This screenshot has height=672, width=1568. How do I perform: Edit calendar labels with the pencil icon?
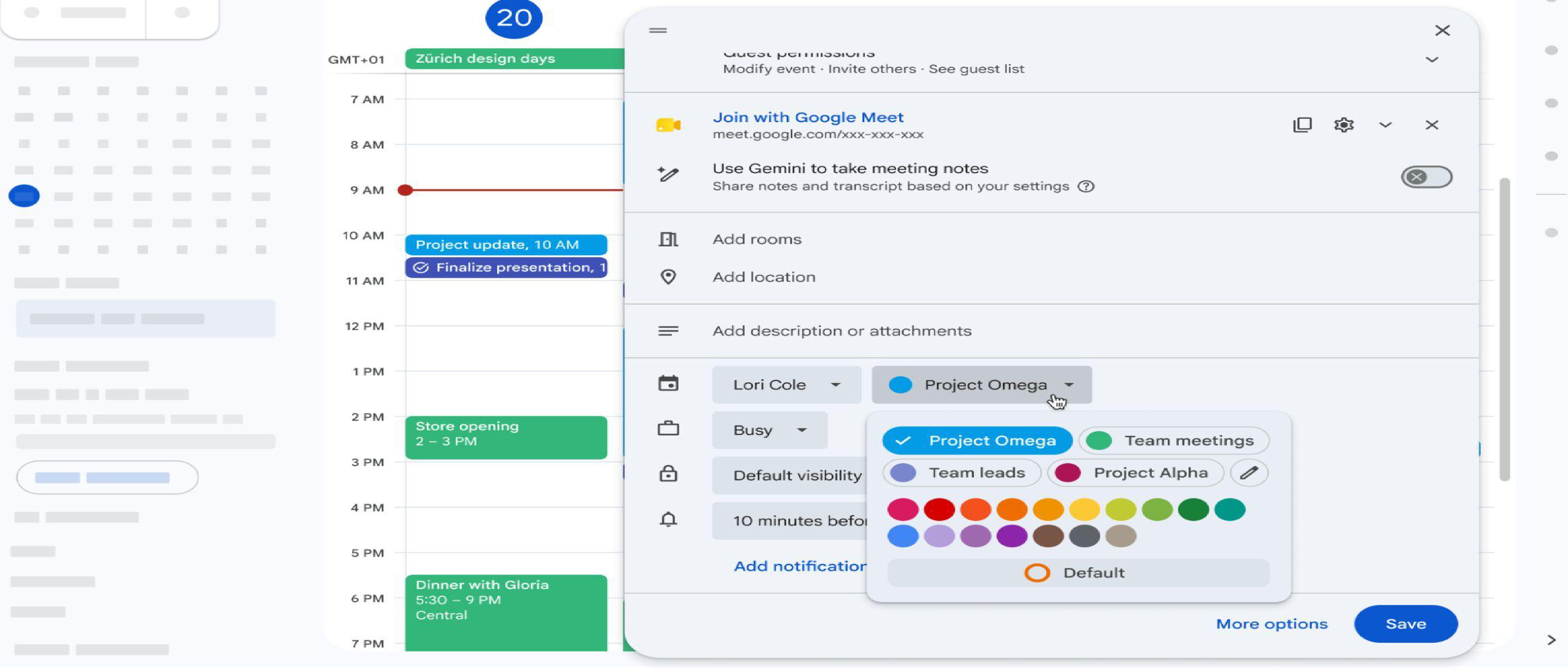(x=1249, y=473)
